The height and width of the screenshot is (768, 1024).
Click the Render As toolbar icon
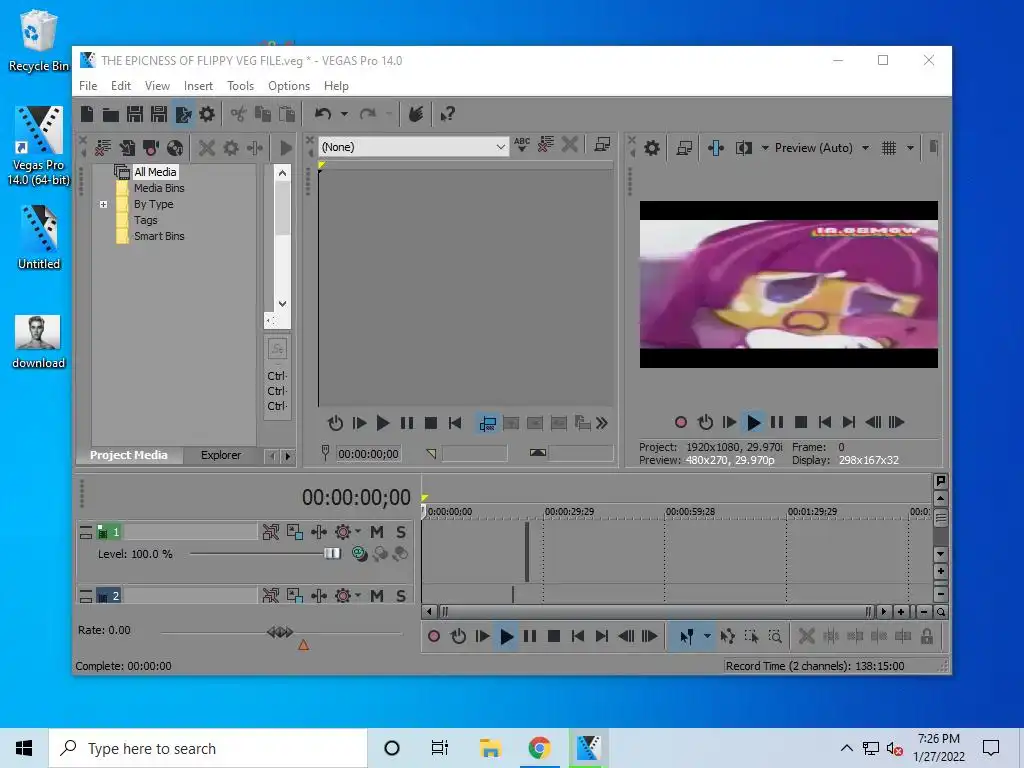point(184,114)
